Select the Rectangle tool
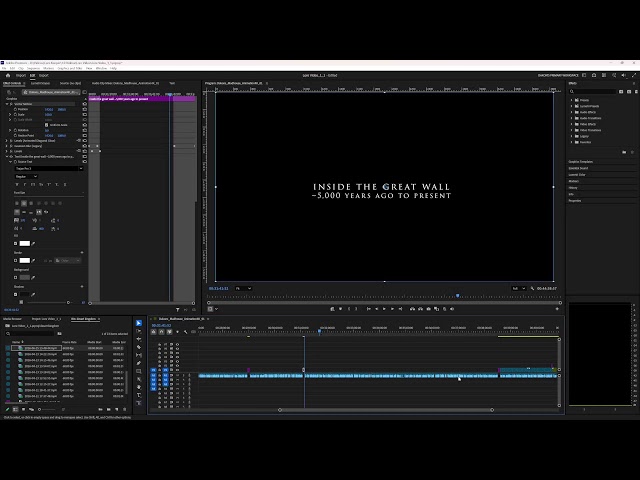This screenshot has width=640, height=480. click(139, 371)
